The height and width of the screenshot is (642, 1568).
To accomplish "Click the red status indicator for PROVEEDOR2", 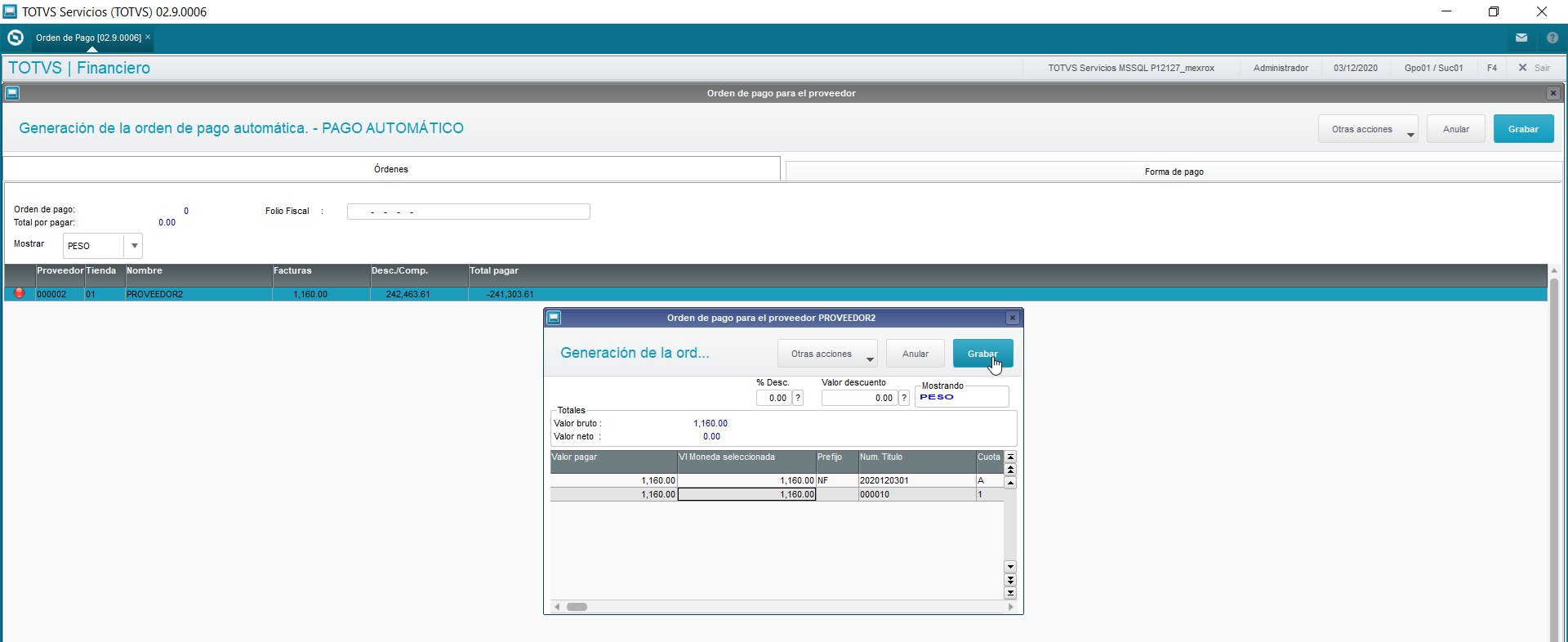I will pos(20,293).
